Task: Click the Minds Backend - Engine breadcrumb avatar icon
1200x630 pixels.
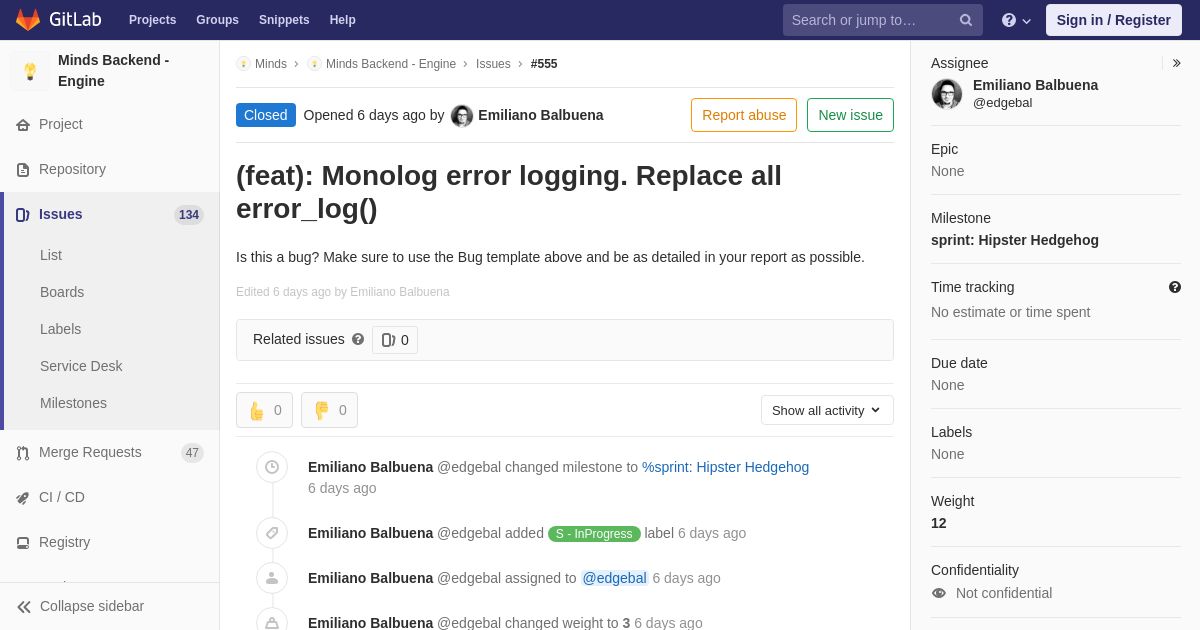Action: click(314, 64)
